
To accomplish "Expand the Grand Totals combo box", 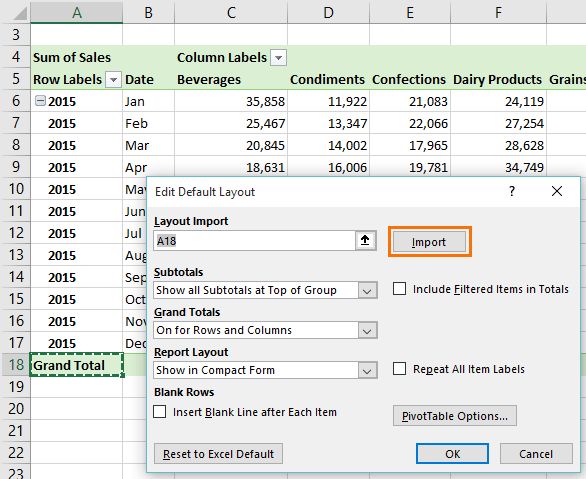I will [367, 330].
